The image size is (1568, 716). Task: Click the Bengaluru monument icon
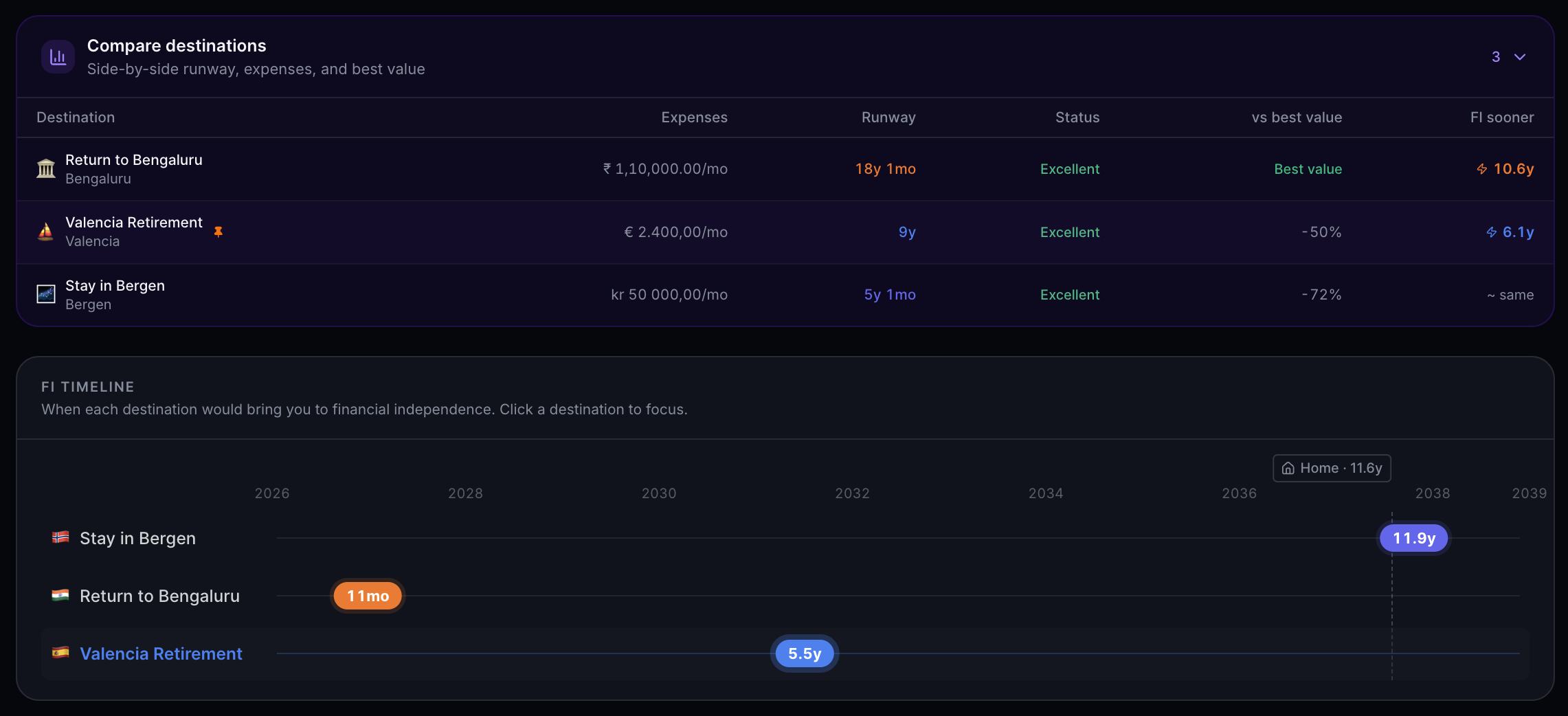tap(46, 169)
